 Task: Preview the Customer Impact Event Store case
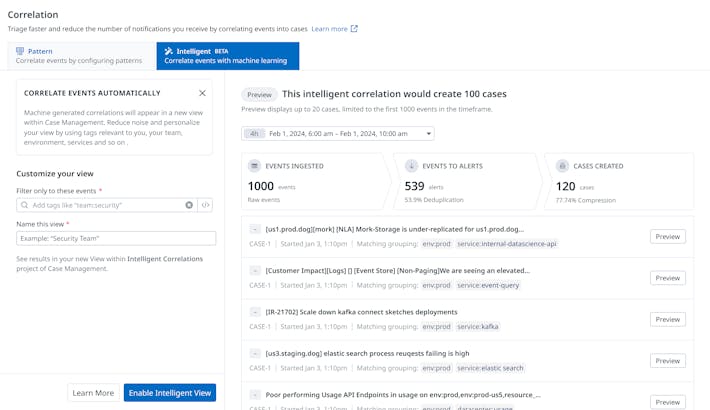[668, 278]
